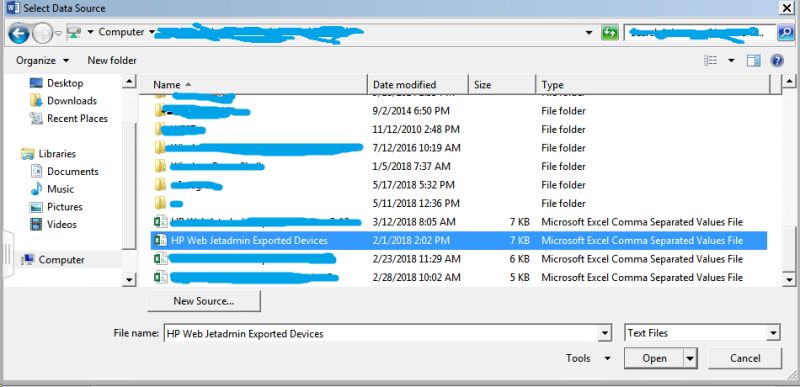
Task: Click the New folder button
Action: (x=112, y=60)
